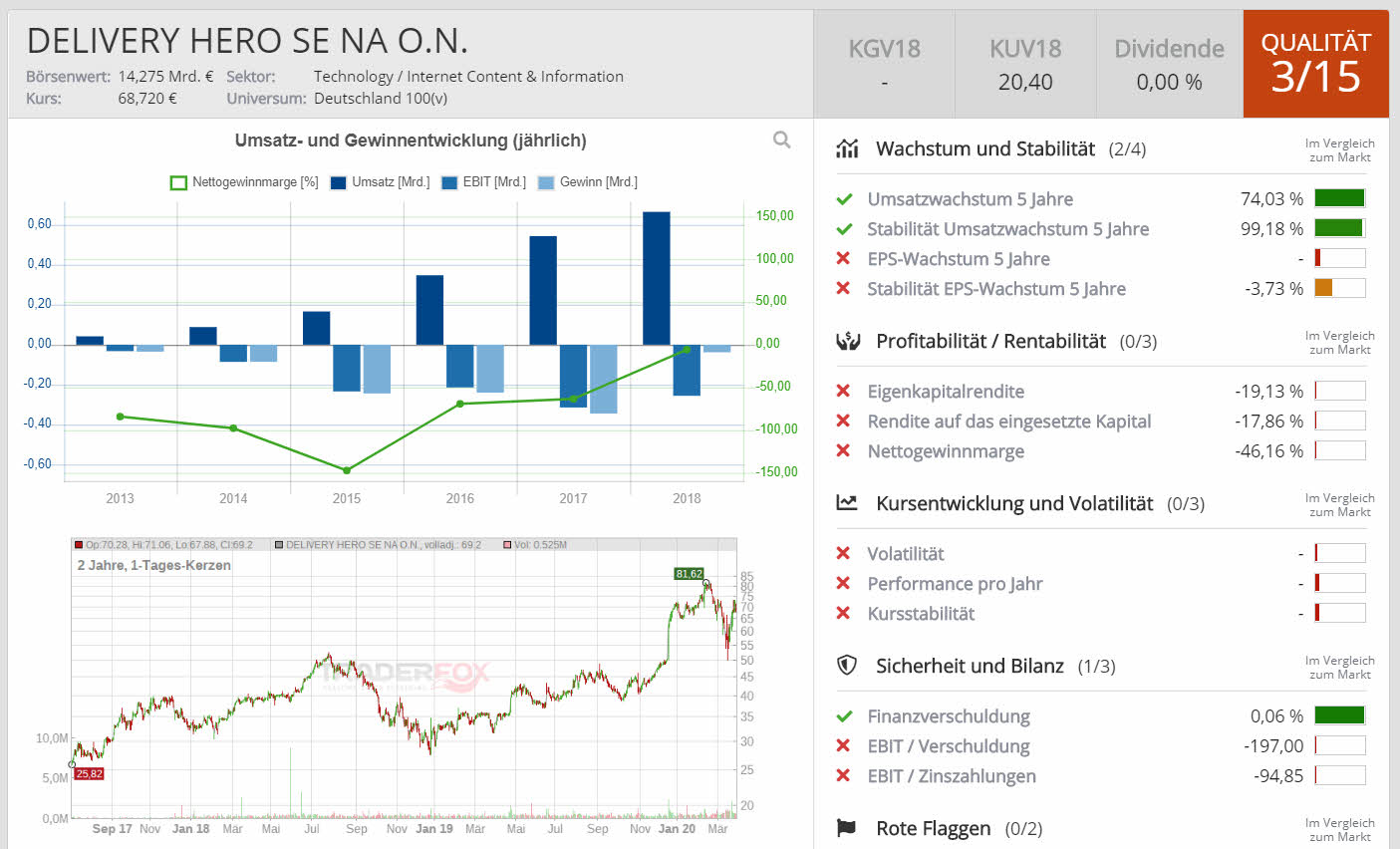Click the Sicherheit und Bilanz heading
This screenshot has width=1400, height=849.
coord(970,666)
